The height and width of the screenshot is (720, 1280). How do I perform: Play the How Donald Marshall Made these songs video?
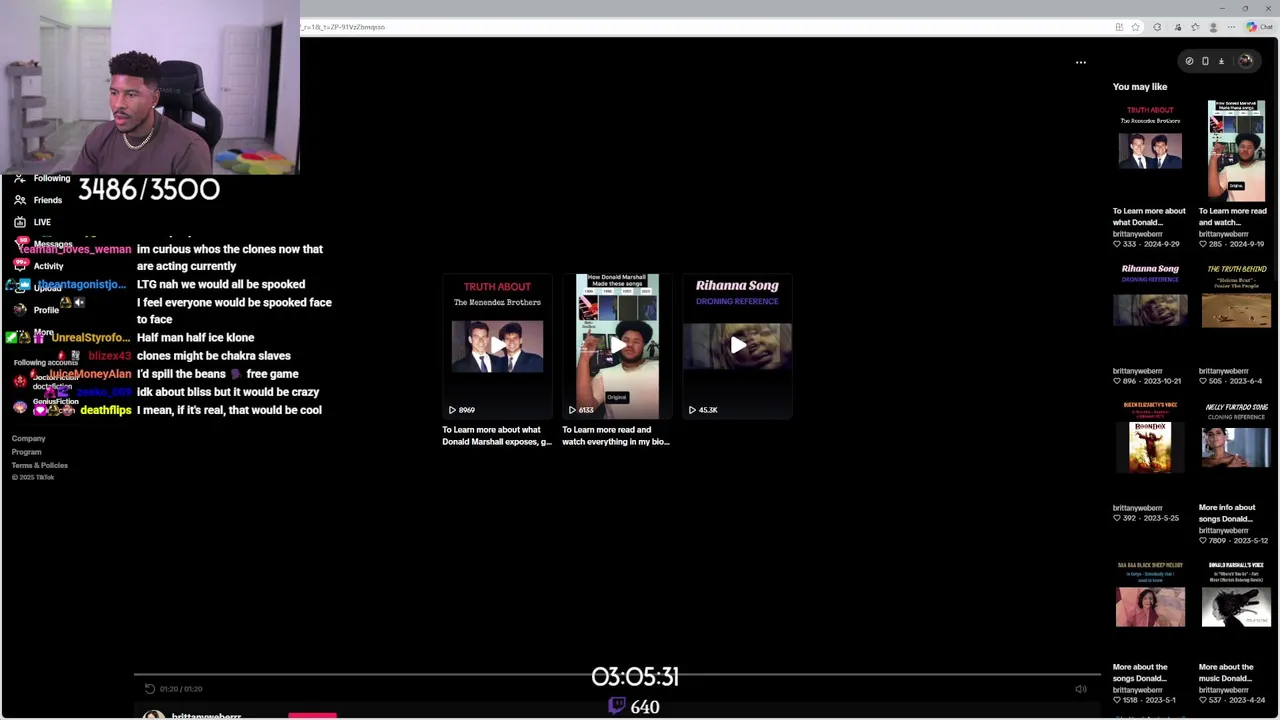617,346
